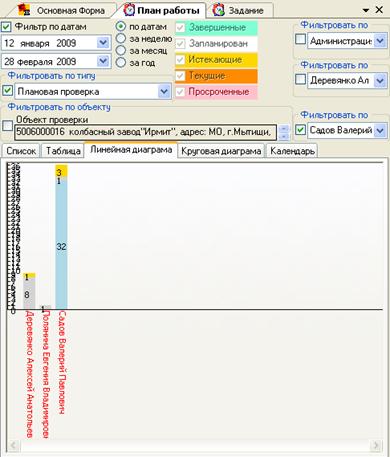Toggle the Деревянко Ал filter checkbox
Viewport: 390px width, 457px height.
coord(300,79)
